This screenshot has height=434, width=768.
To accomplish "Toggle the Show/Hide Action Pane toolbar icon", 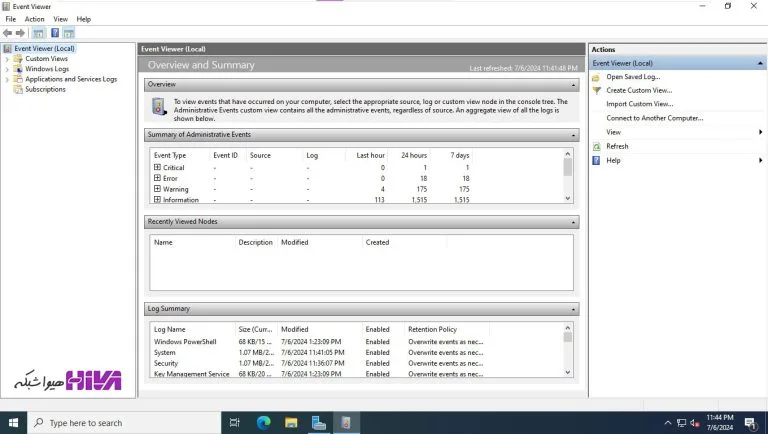I will tap(69, 33).
